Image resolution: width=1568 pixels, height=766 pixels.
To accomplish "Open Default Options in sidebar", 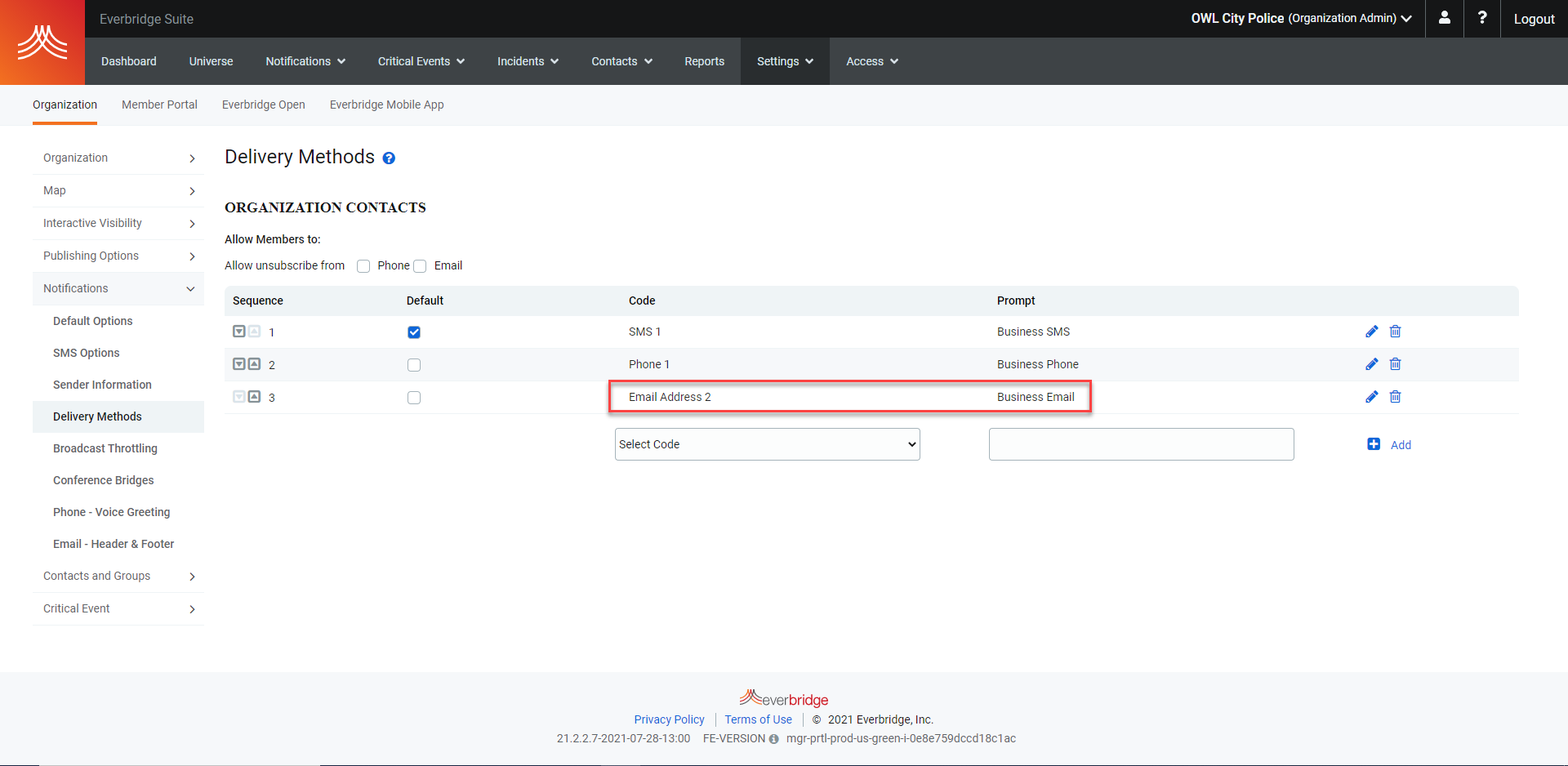I will (x=93, y=321).
